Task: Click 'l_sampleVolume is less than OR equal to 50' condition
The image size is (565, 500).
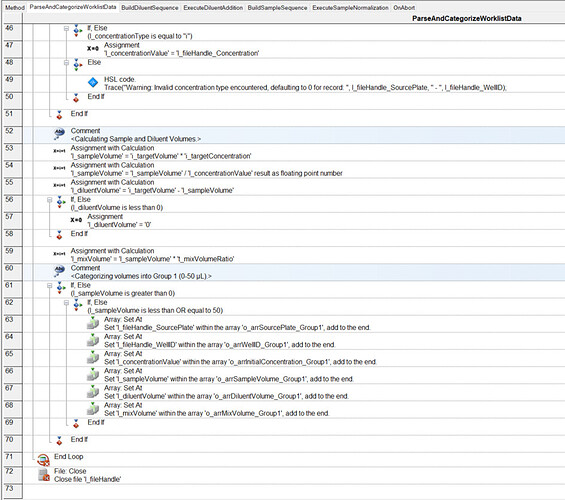Action: [155, 311]
